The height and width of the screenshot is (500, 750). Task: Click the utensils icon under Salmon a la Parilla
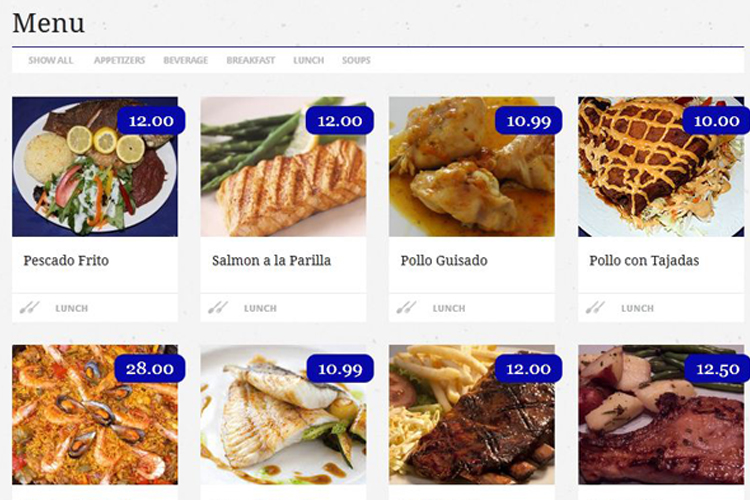click(x=218, y=307)
